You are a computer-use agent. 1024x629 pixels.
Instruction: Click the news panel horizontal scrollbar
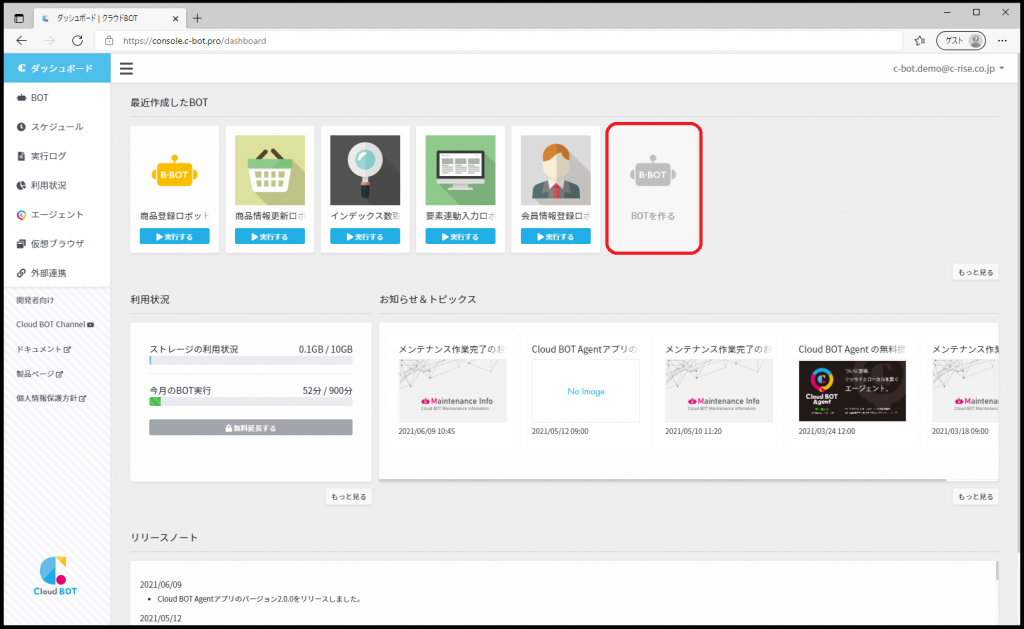(x=663, y=479)
